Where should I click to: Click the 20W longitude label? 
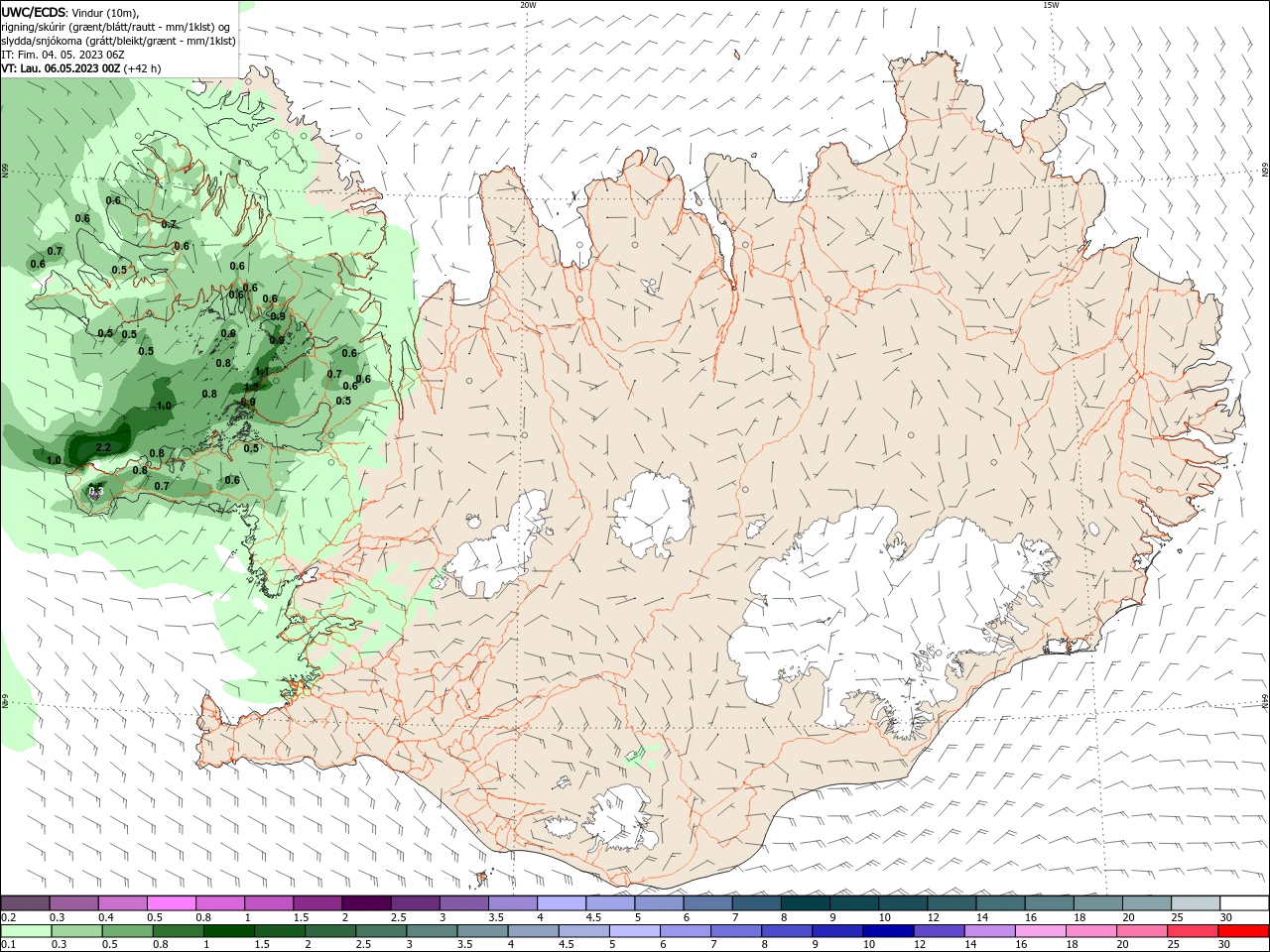click(x=528, y=5)
